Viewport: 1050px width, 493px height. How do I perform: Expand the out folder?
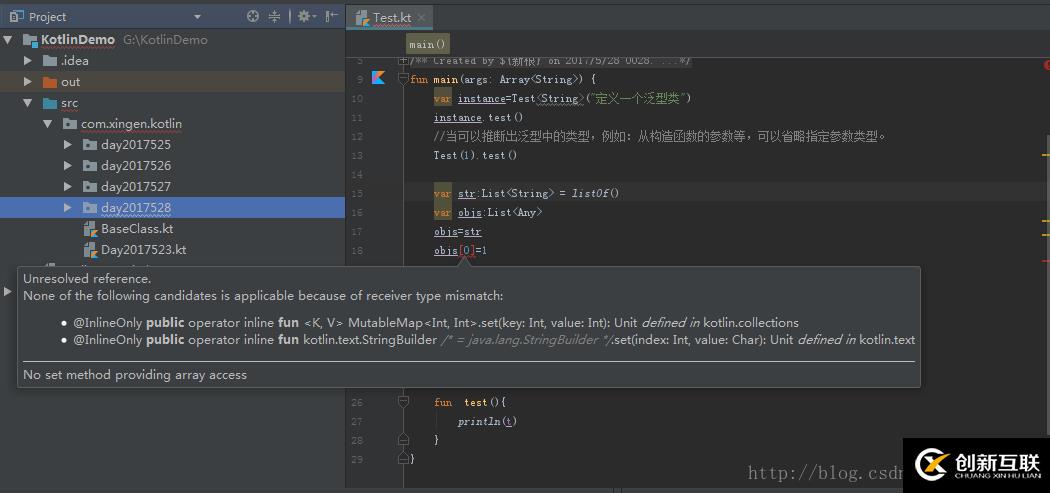29,82
